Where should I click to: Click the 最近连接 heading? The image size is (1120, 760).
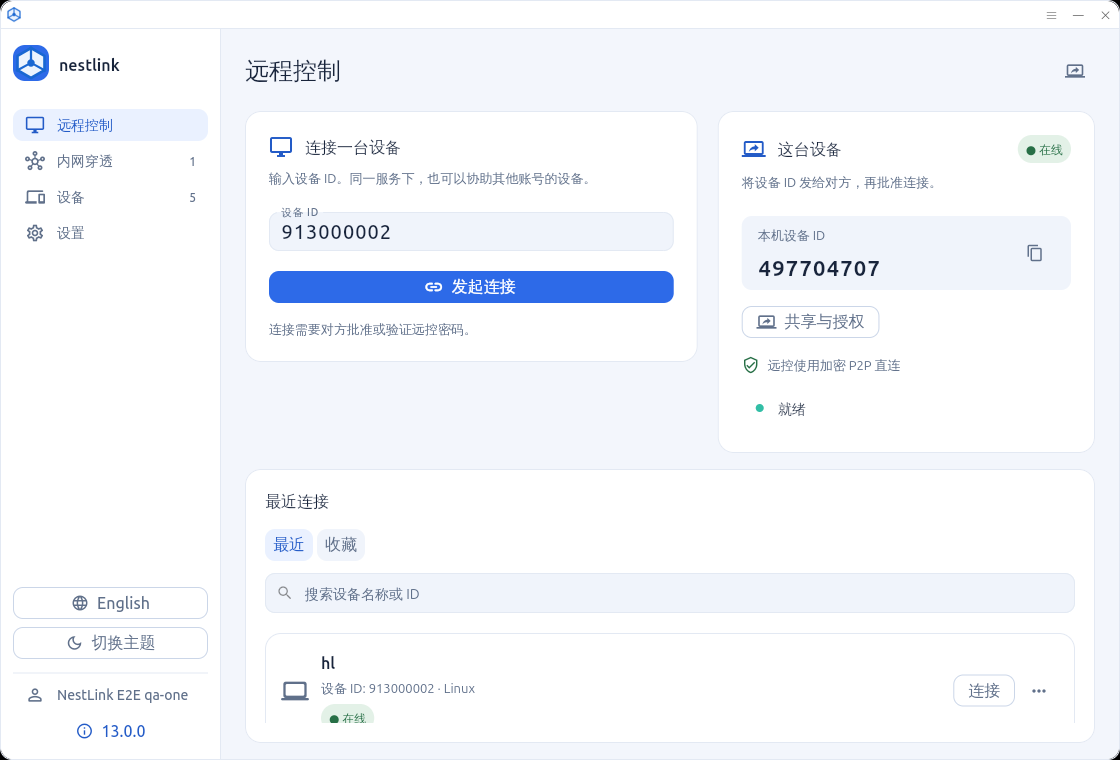(297, 501)
